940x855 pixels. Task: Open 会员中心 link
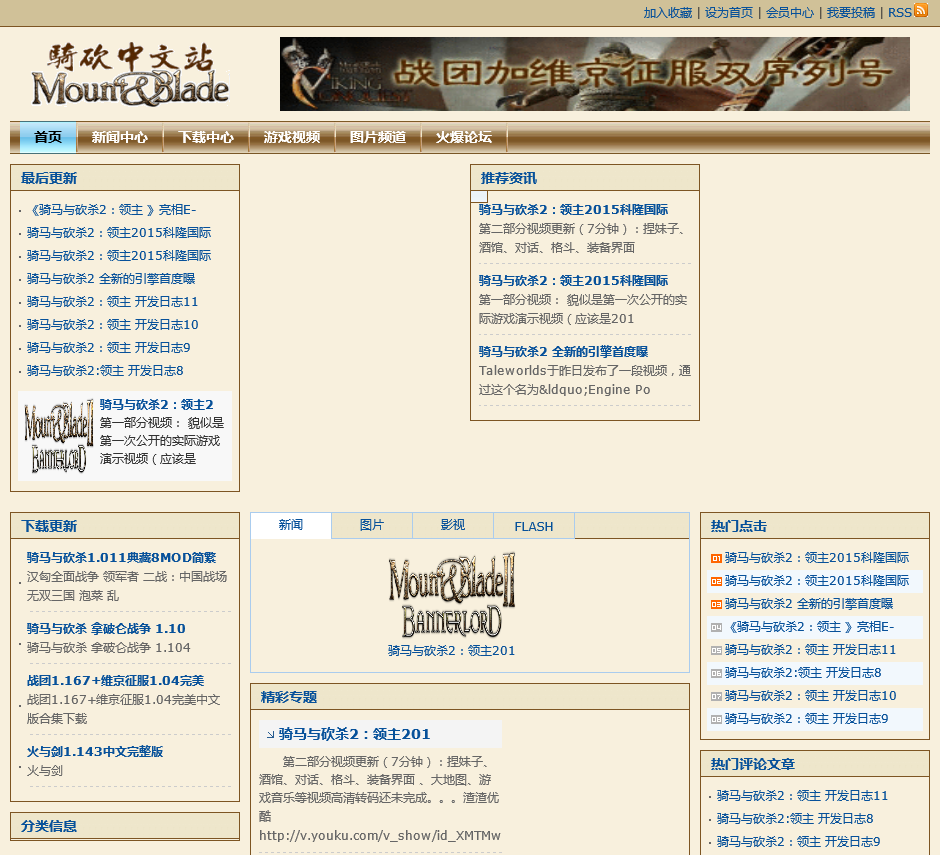pyautogui.click(x=790, y=13)
